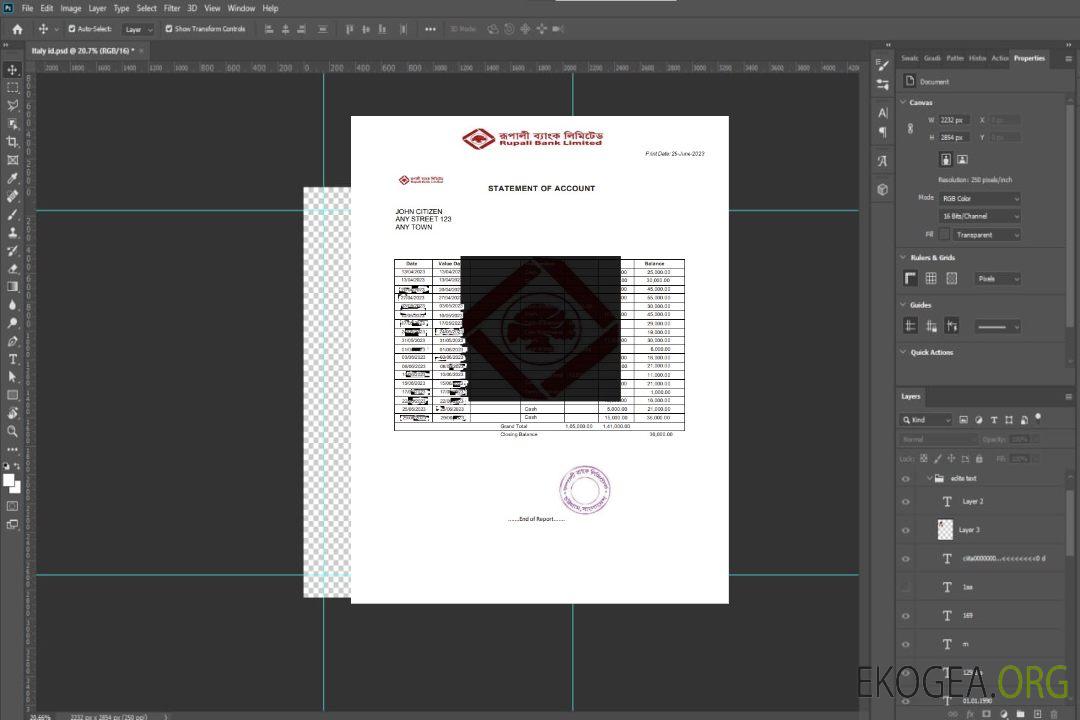Open the Layers panel options menu
The image size is (1080, 720).
pyautogui.click(x=1068, y=396)
